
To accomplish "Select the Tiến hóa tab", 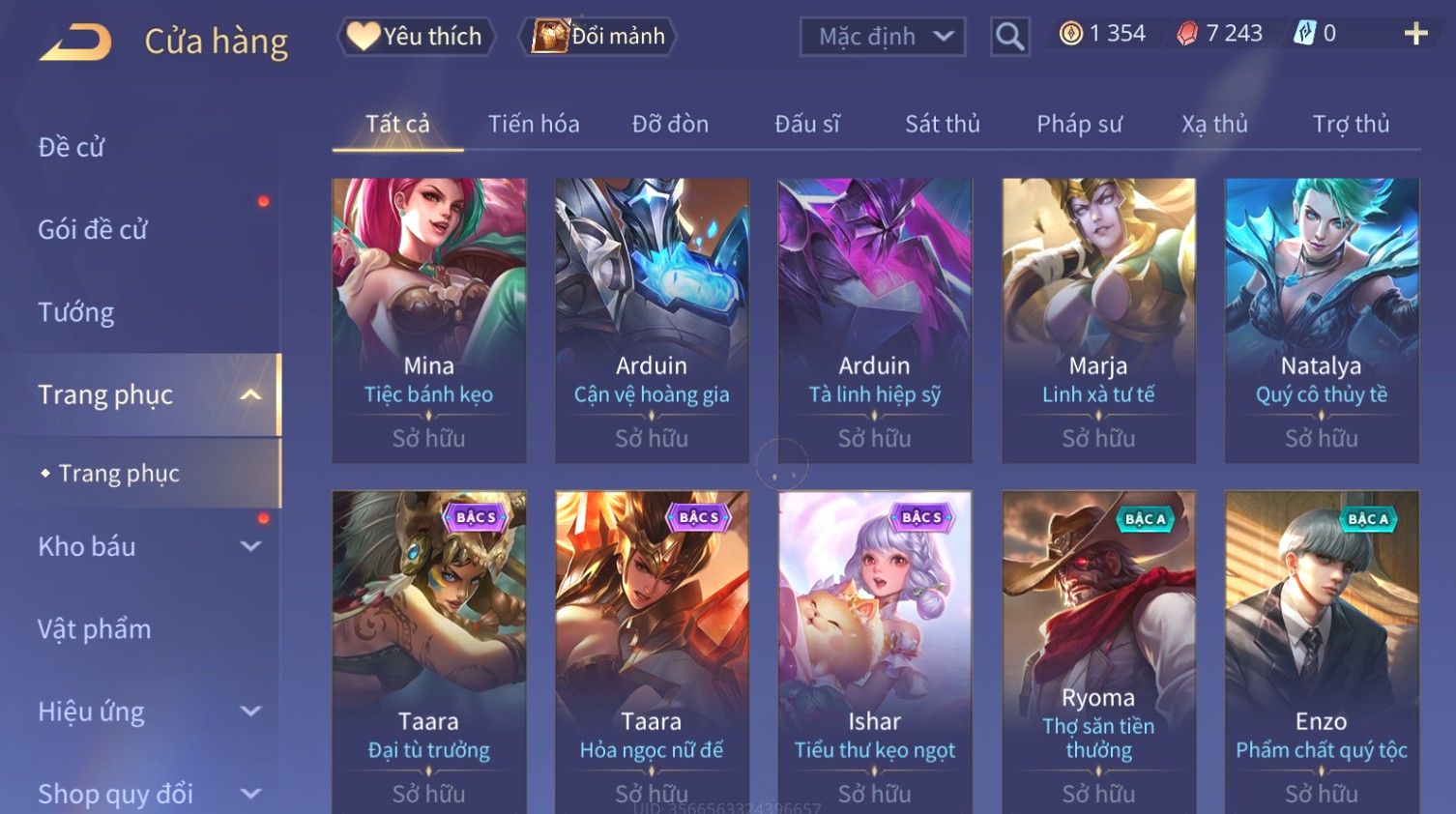I will (534, 124).
